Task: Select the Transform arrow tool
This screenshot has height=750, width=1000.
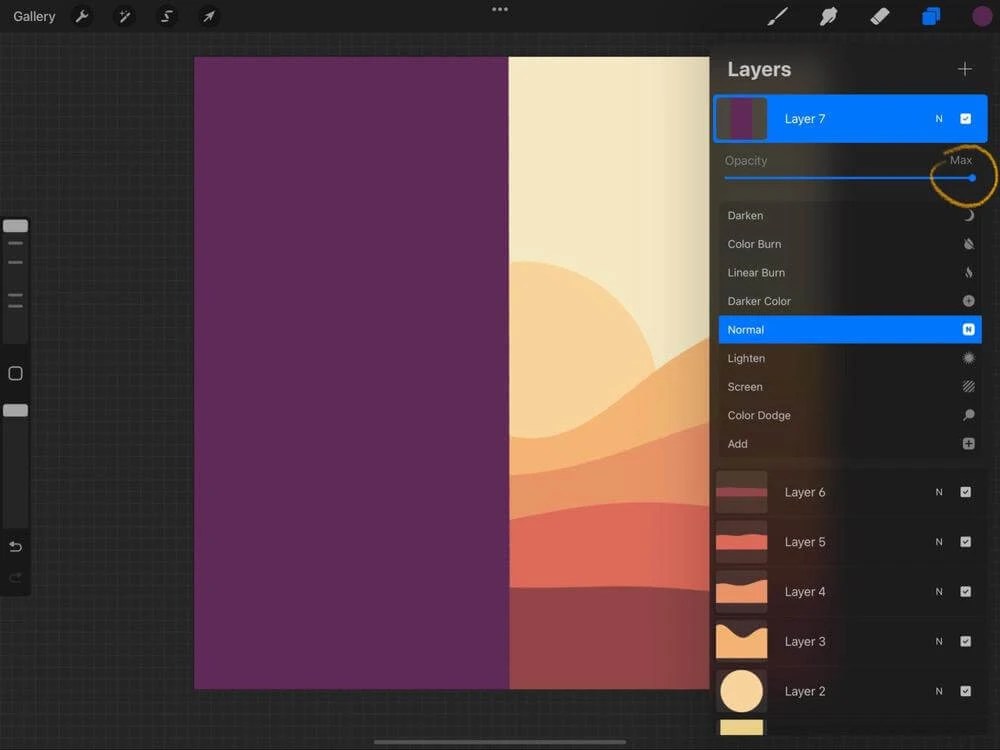Action: (208, 16)
